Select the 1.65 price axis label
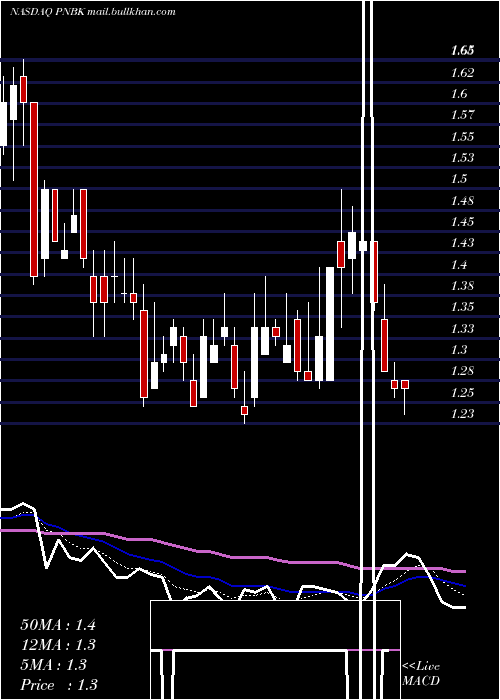The image size is (500, 700). (x=462, y=50)
